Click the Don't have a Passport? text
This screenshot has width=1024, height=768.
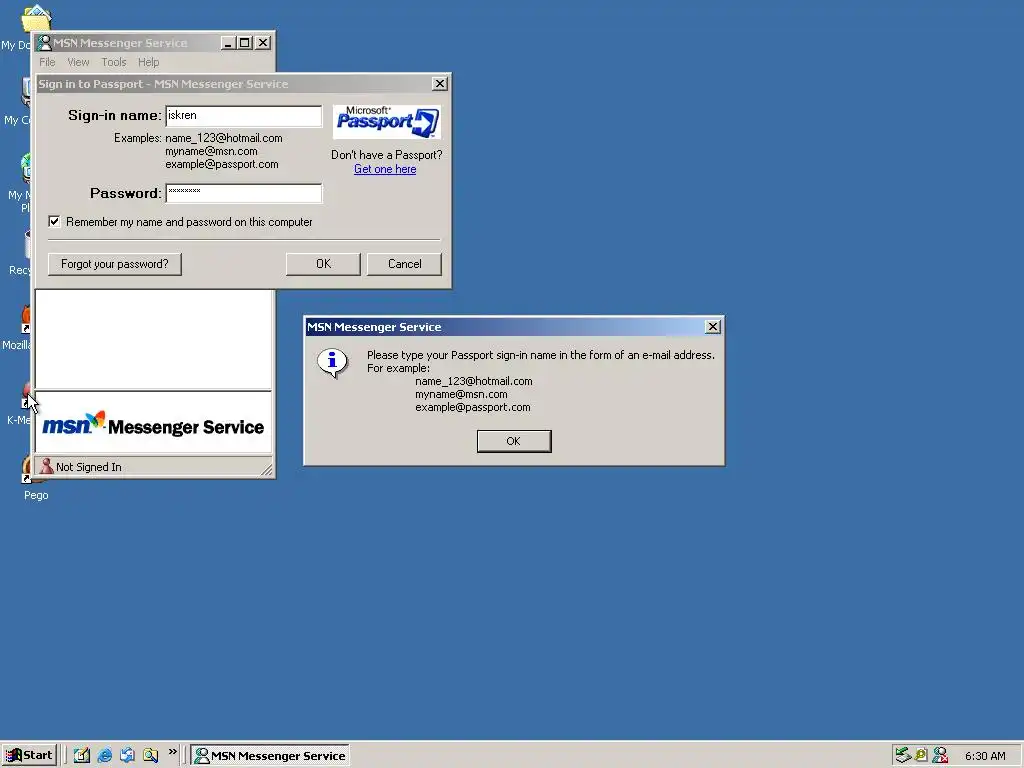tap(387, 155)
